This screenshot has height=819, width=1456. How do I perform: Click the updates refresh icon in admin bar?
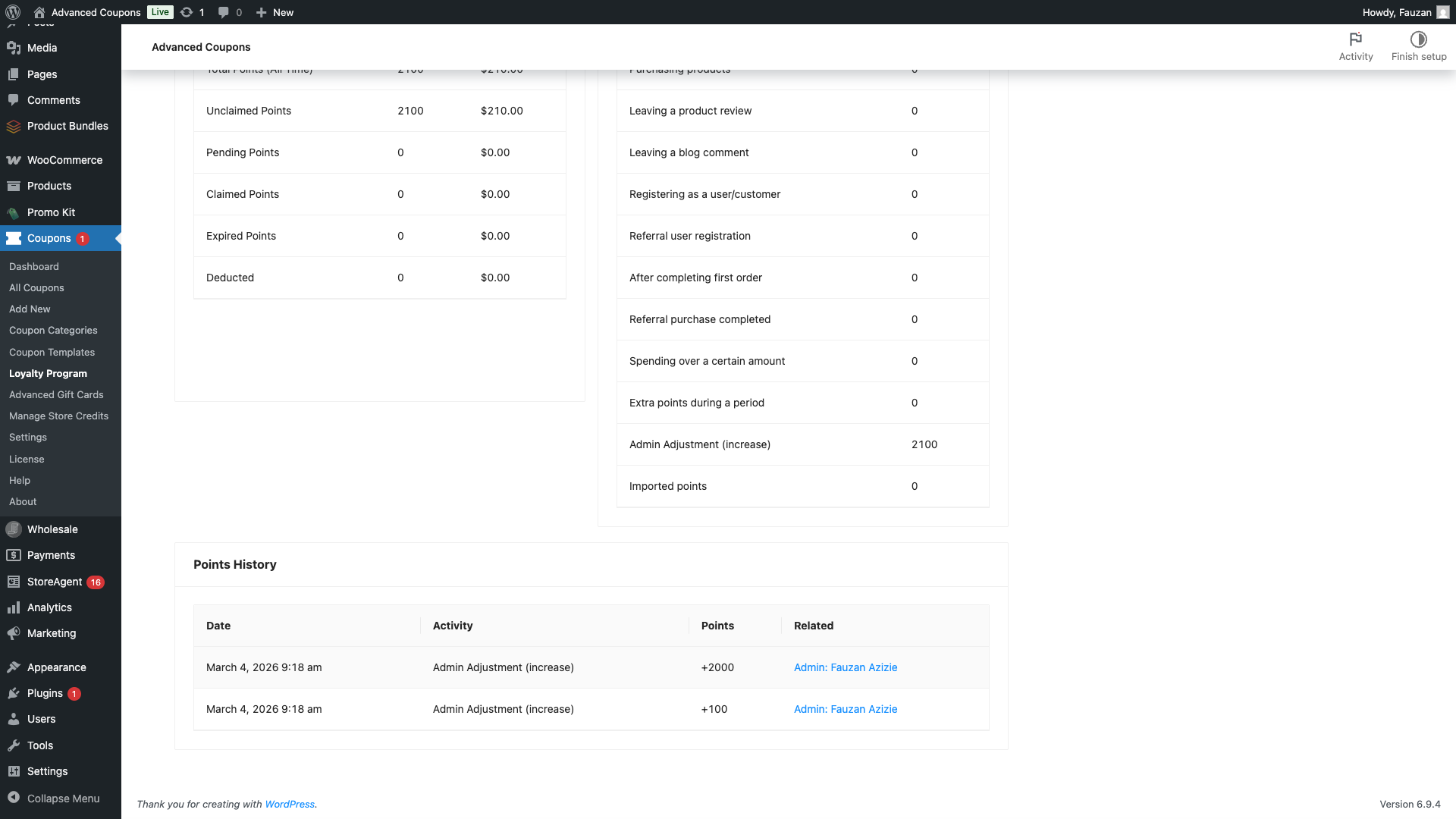pos(187,12)
